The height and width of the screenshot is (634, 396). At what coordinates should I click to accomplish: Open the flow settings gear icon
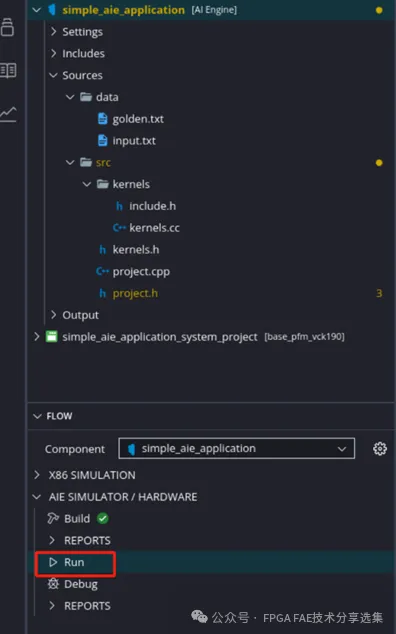click(379, 448)
